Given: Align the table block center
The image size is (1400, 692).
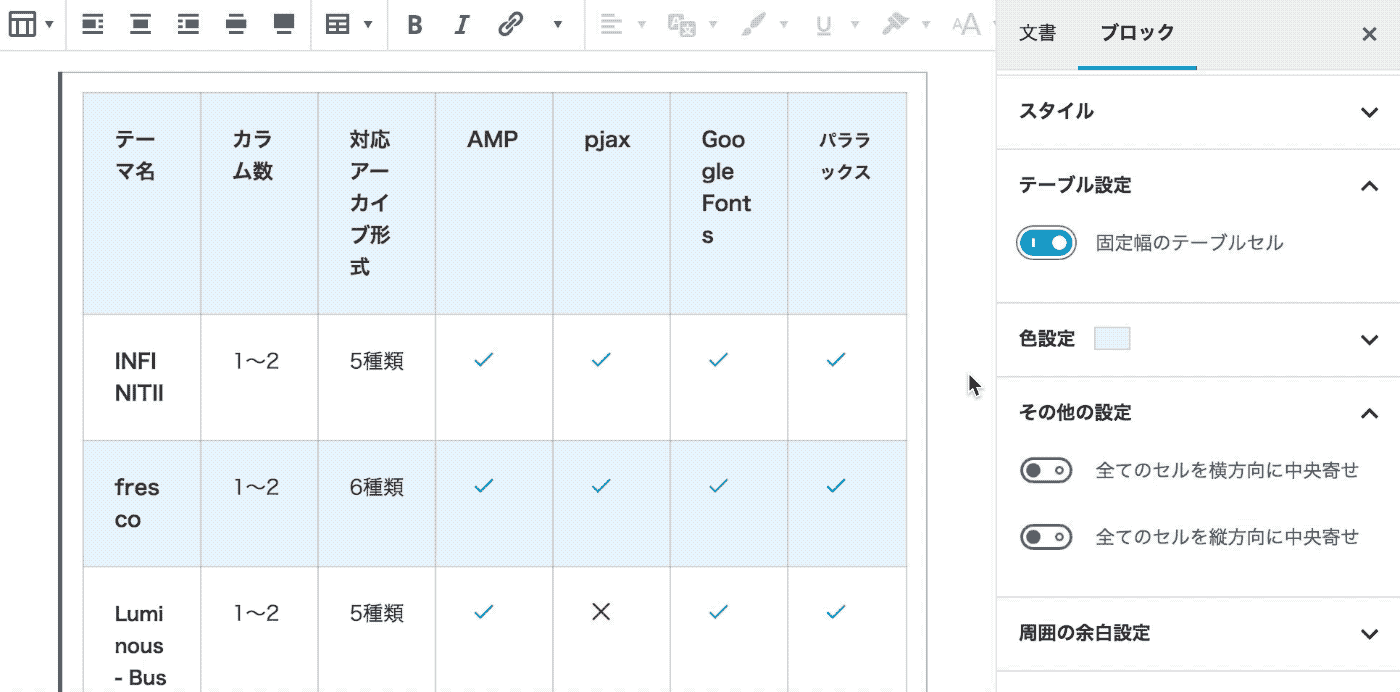Looking at the screenshot, I should 141,25.
